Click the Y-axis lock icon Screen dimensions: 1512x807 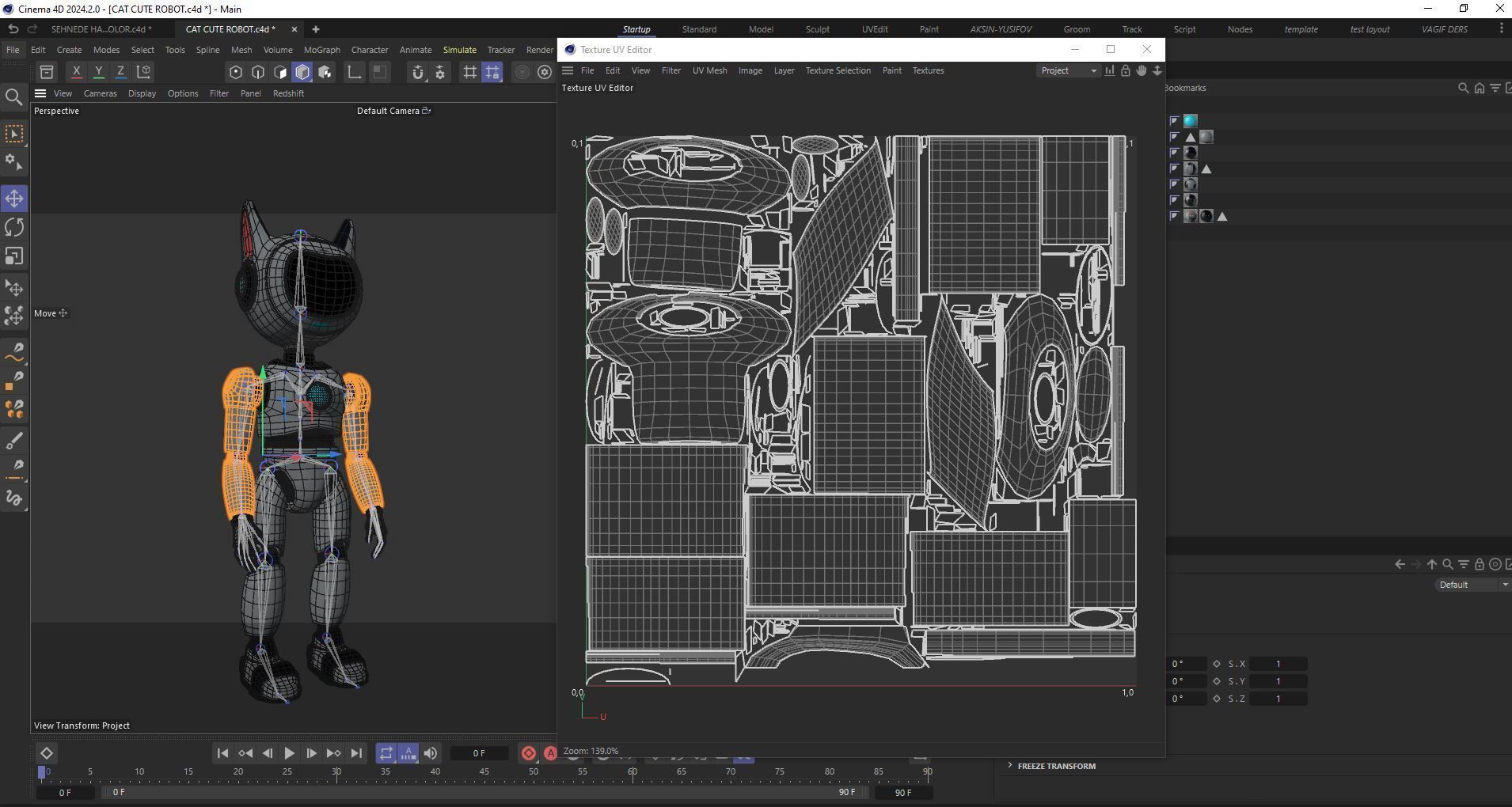[x=98, y=72]
